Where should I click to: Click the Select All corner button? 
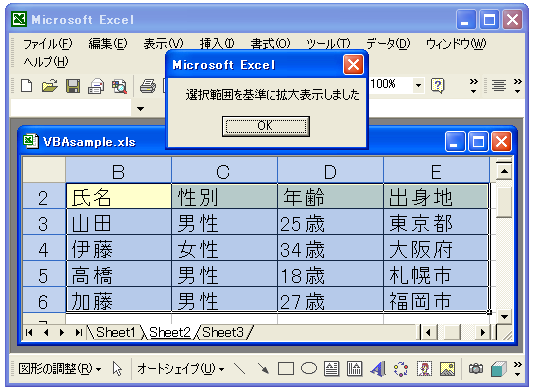[x=44, y=170]
